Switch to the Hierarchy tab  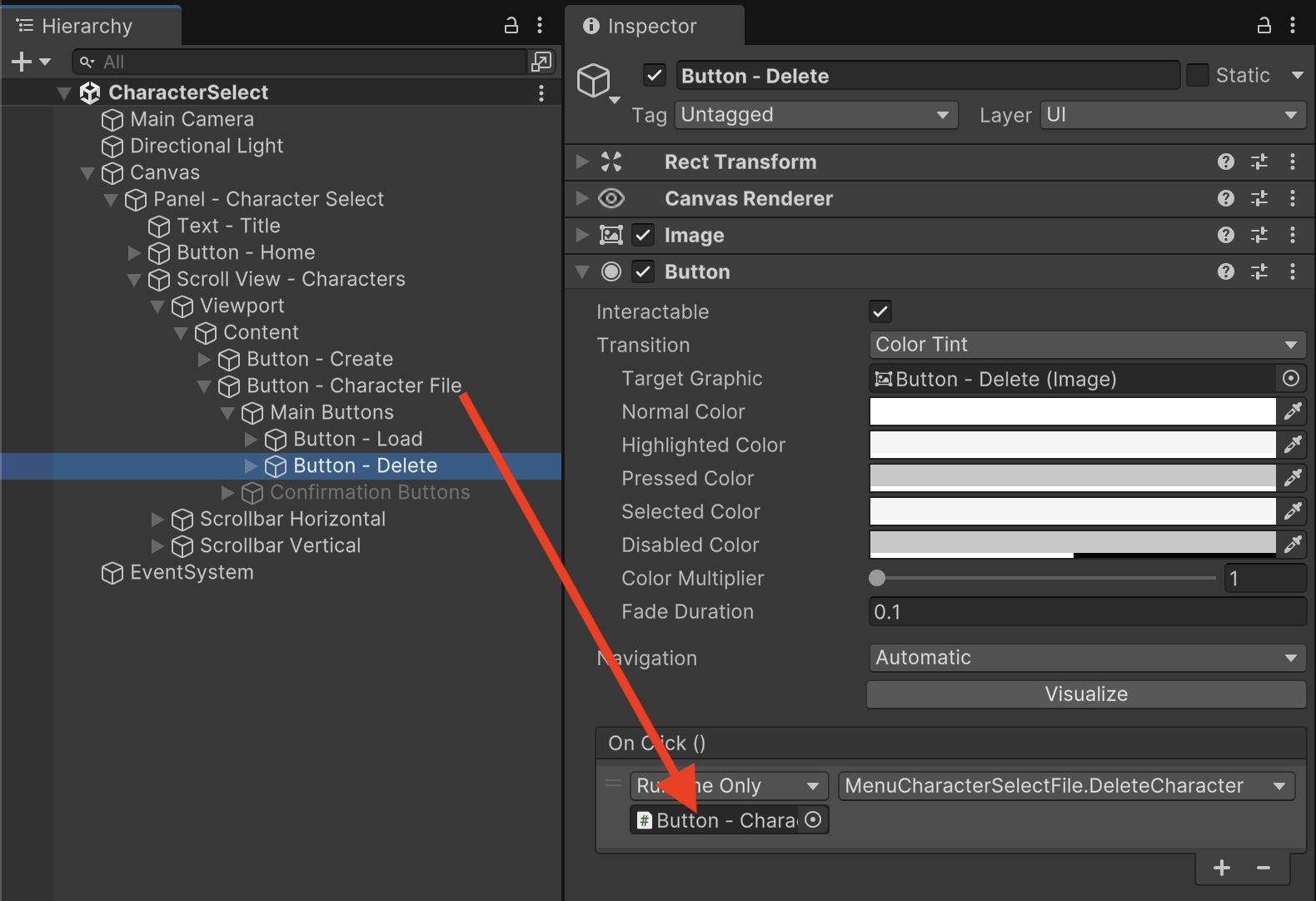[87, 26]
